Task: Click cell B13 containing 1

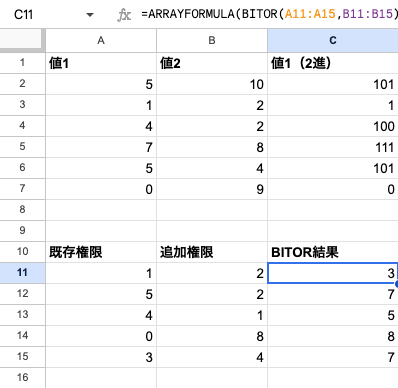Action: (x=212, y=315)
